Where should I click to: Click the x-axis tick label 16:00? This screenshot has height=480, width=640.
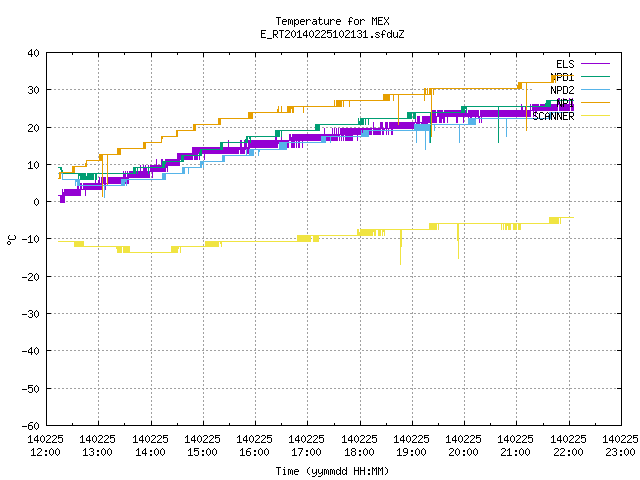(x=254, y=452)
